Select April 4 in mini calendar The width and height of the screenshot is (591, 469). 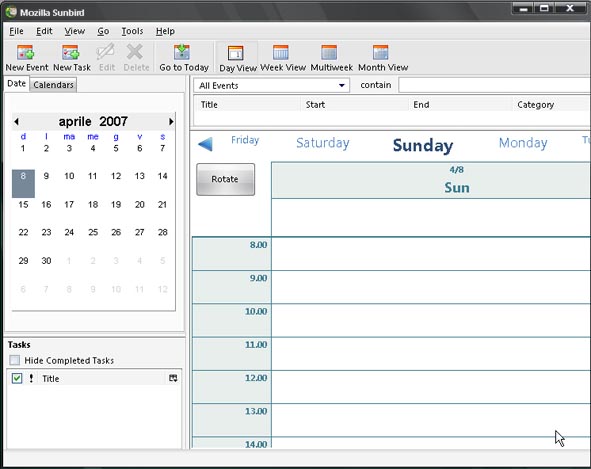(x=93, y=149)
